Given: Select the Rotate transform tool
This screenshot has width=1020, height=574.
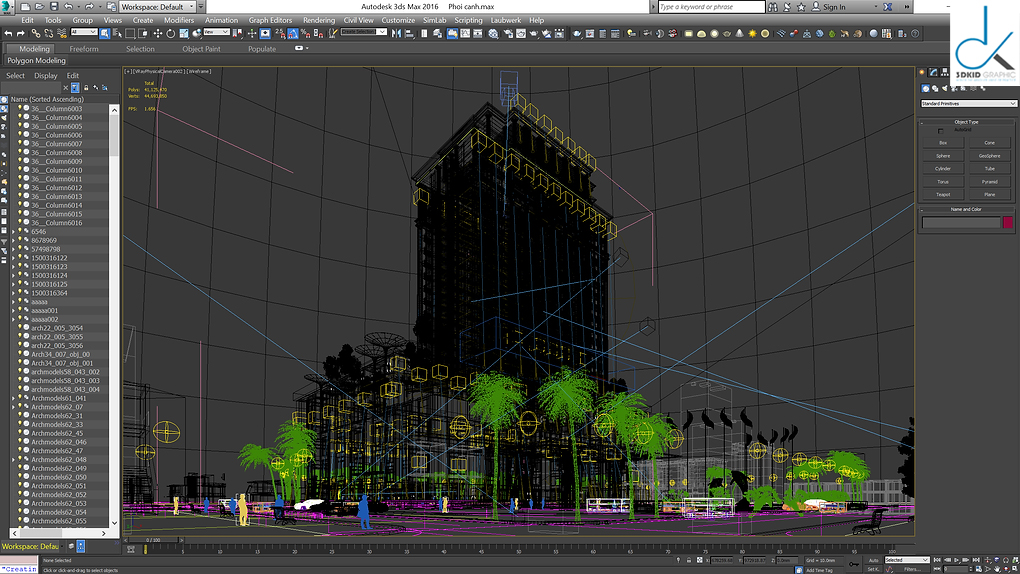Looking at the screenshot, I should tap(171, 33).
